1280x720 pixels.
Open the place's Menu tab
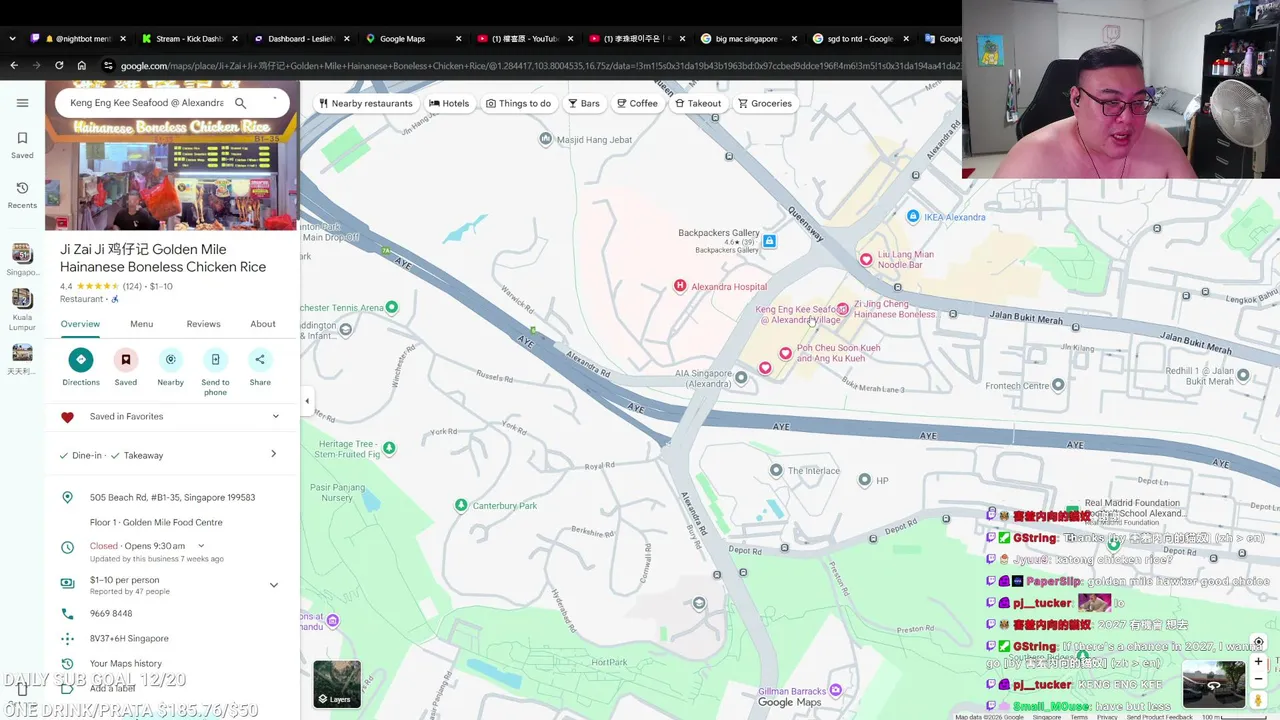pyautogui.click(x=142, y=324)
